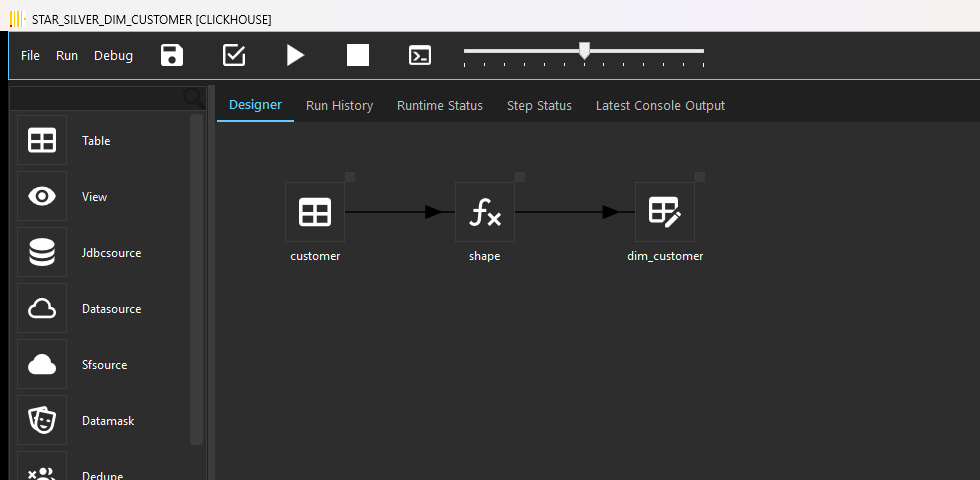Click the component palette vertical scrollbar
This screenshot has width=980, height=480.
[x=197, y=279]
